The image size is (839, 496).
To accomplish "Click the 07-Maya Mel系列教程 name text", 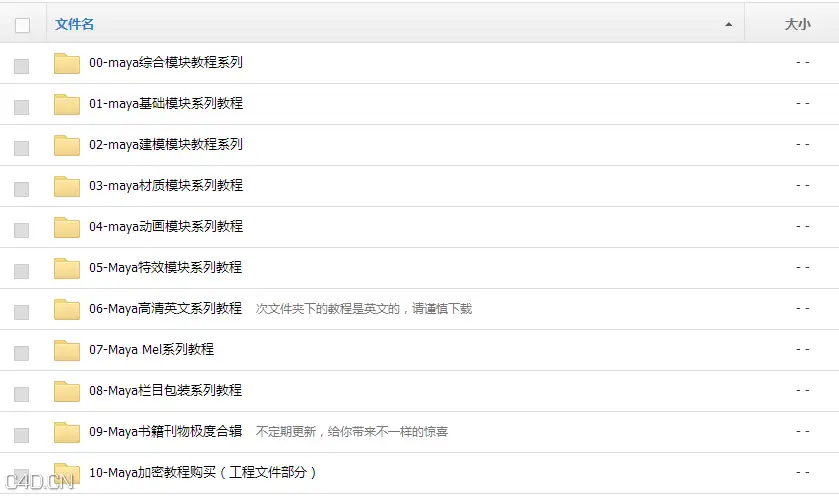I will point(151,349).
